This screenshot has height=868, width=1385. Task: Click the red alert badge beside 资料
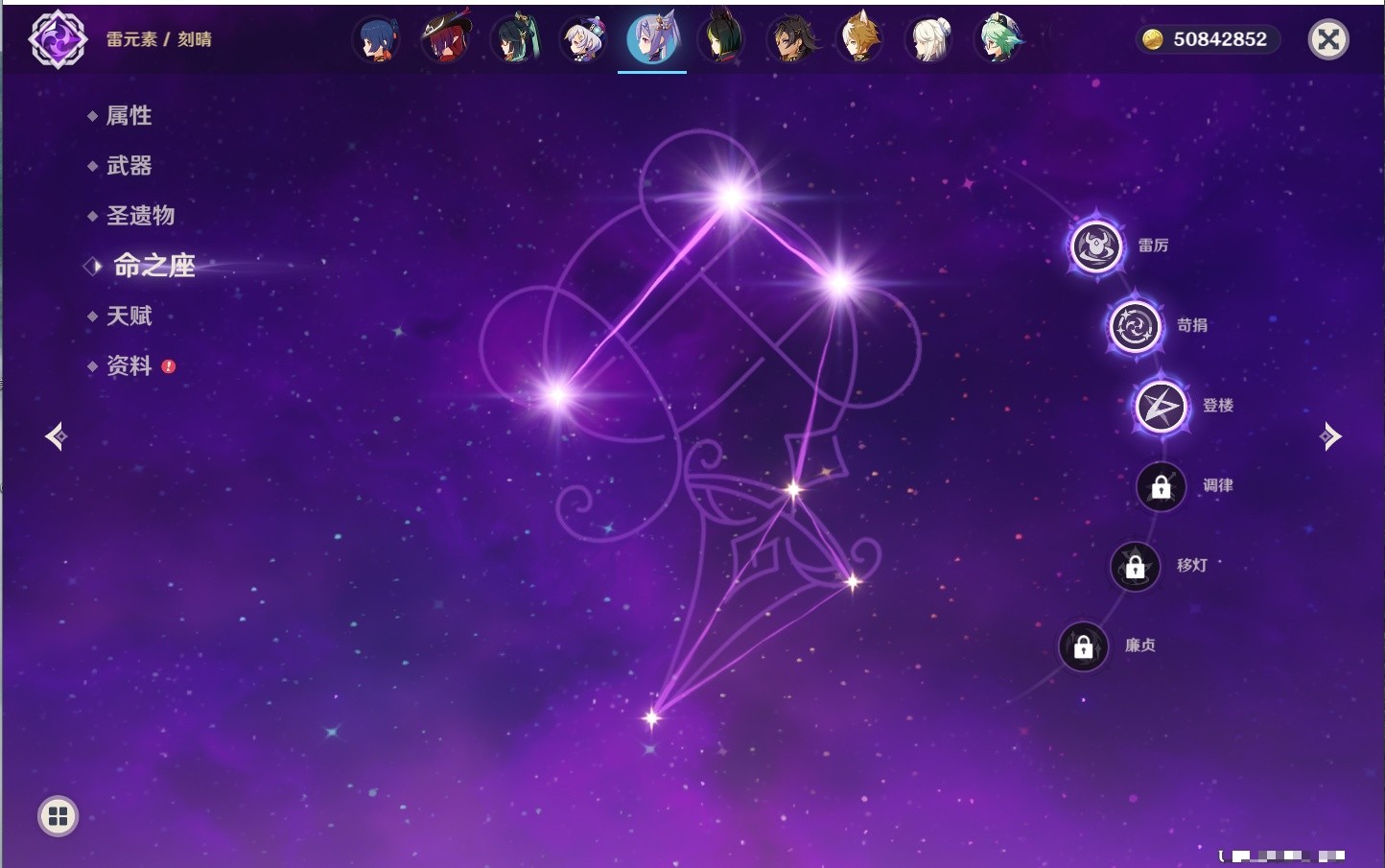(169, 366)
